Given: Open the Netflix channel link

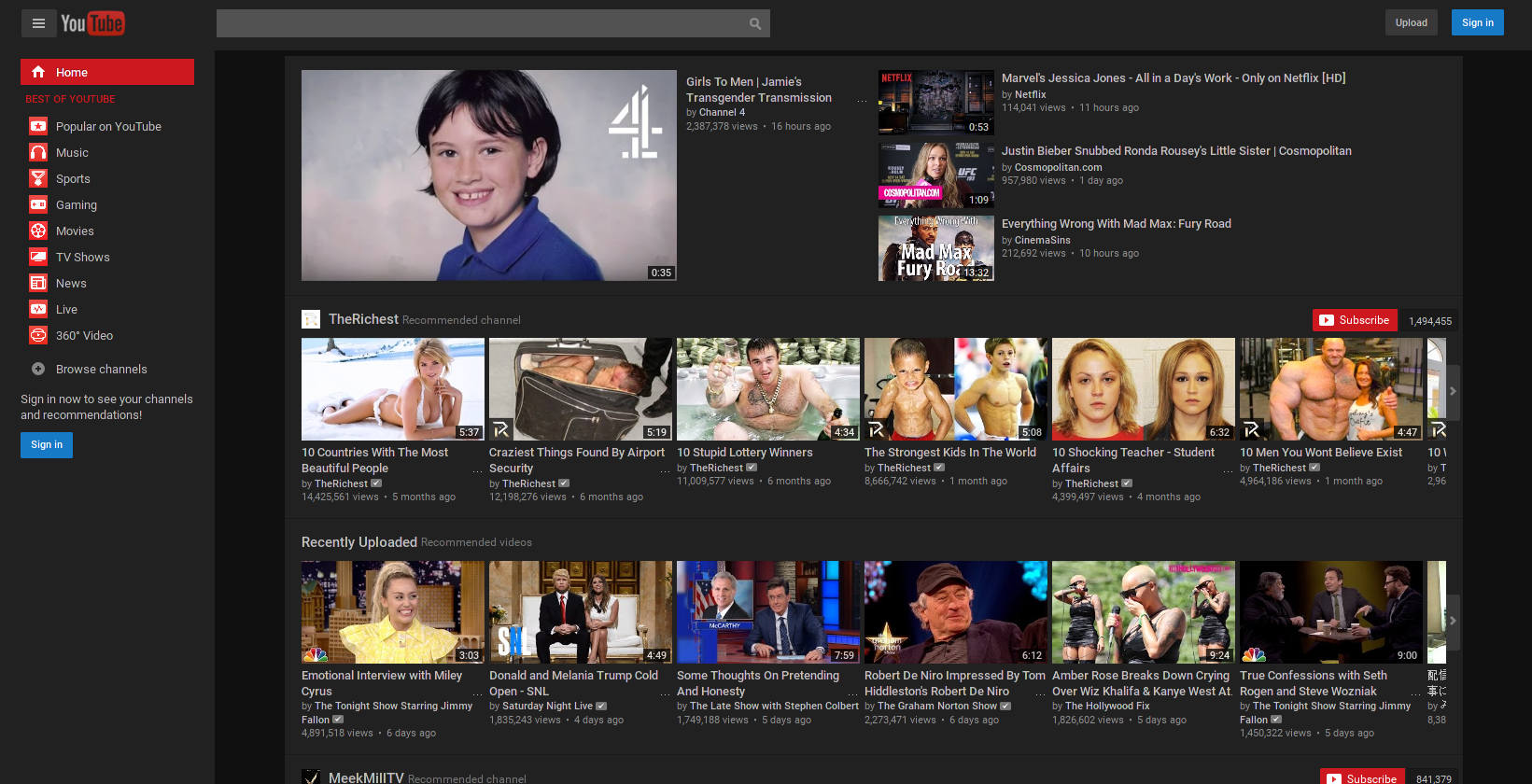Looking at the screenshot, I should coord(1030,94).
